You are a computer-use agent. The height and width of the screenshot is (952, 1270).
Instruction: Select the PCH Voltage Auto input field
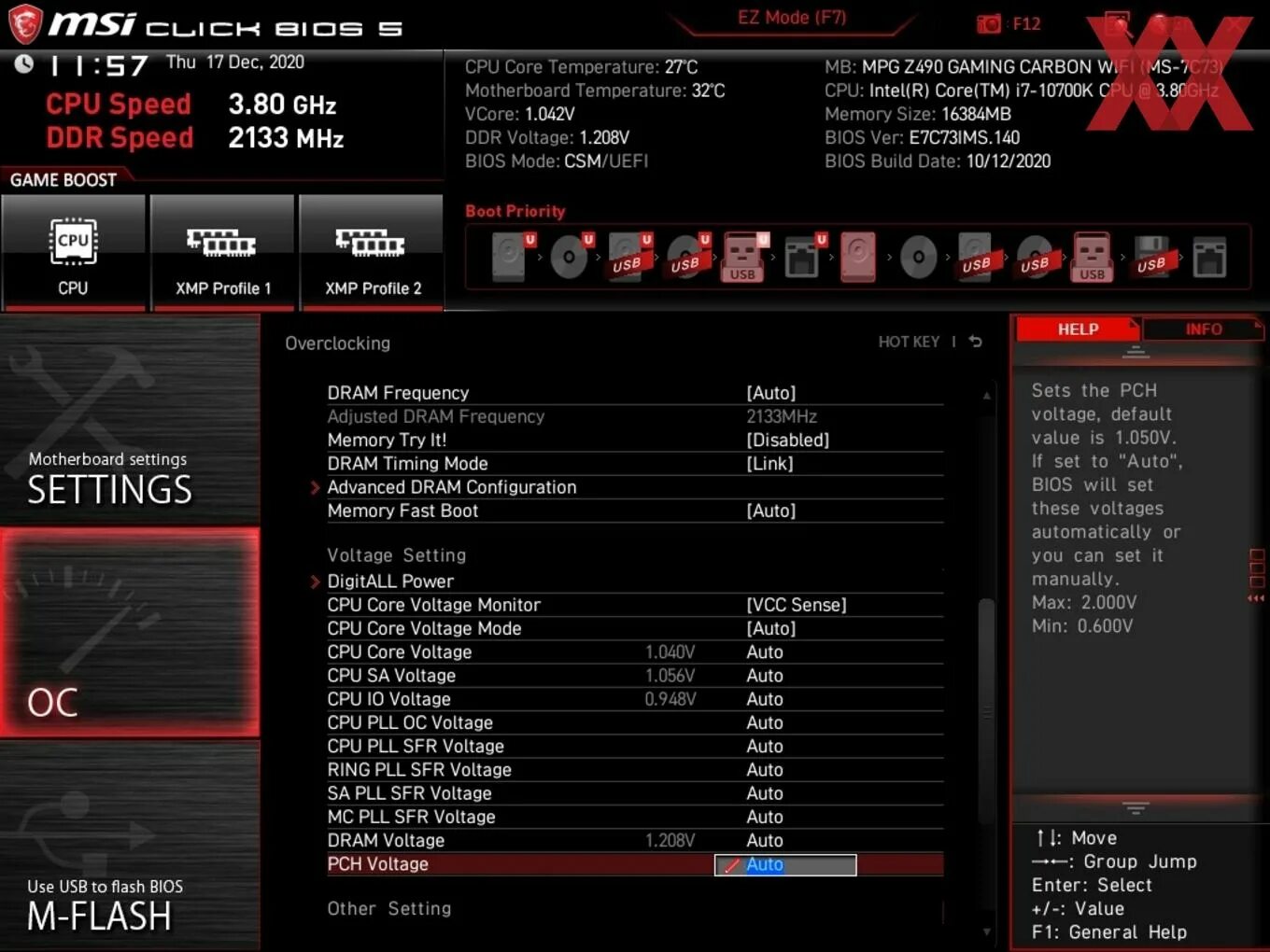[x=785, y=865]
